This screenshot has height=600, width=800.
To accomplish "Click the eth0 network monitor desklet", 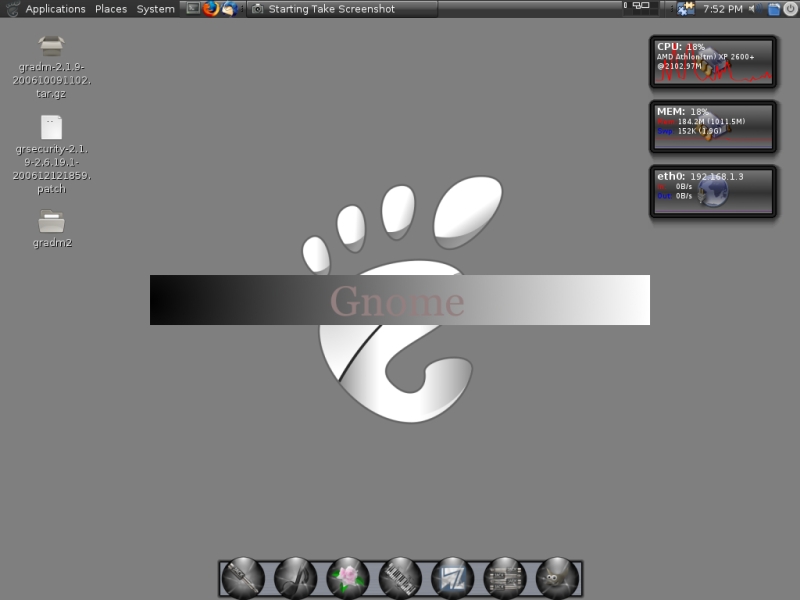I will click(713, 191).
